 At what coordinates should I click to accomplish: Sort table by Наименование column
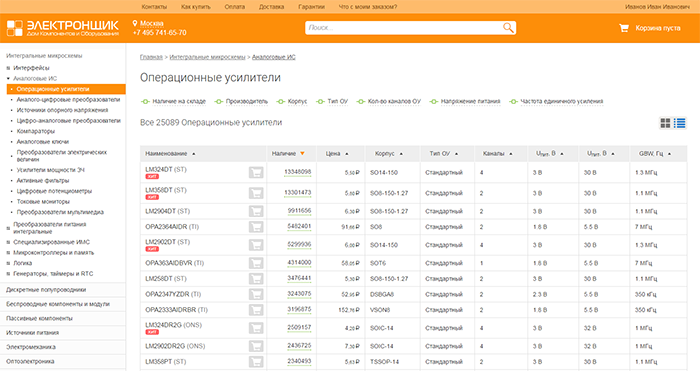point(170,154)
